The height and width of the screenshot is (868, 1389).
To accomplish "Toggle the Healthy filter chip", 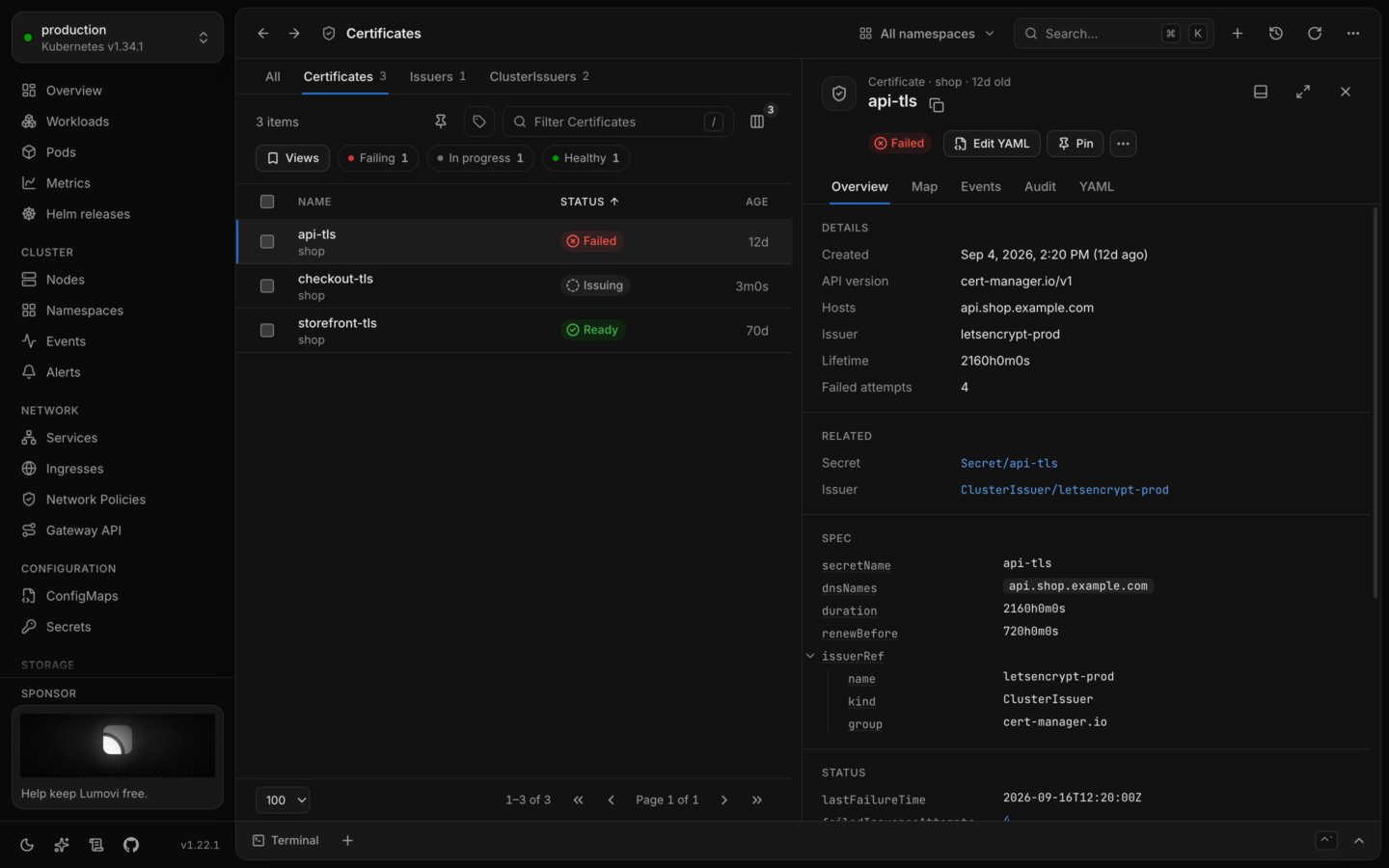I will [586, 158].
